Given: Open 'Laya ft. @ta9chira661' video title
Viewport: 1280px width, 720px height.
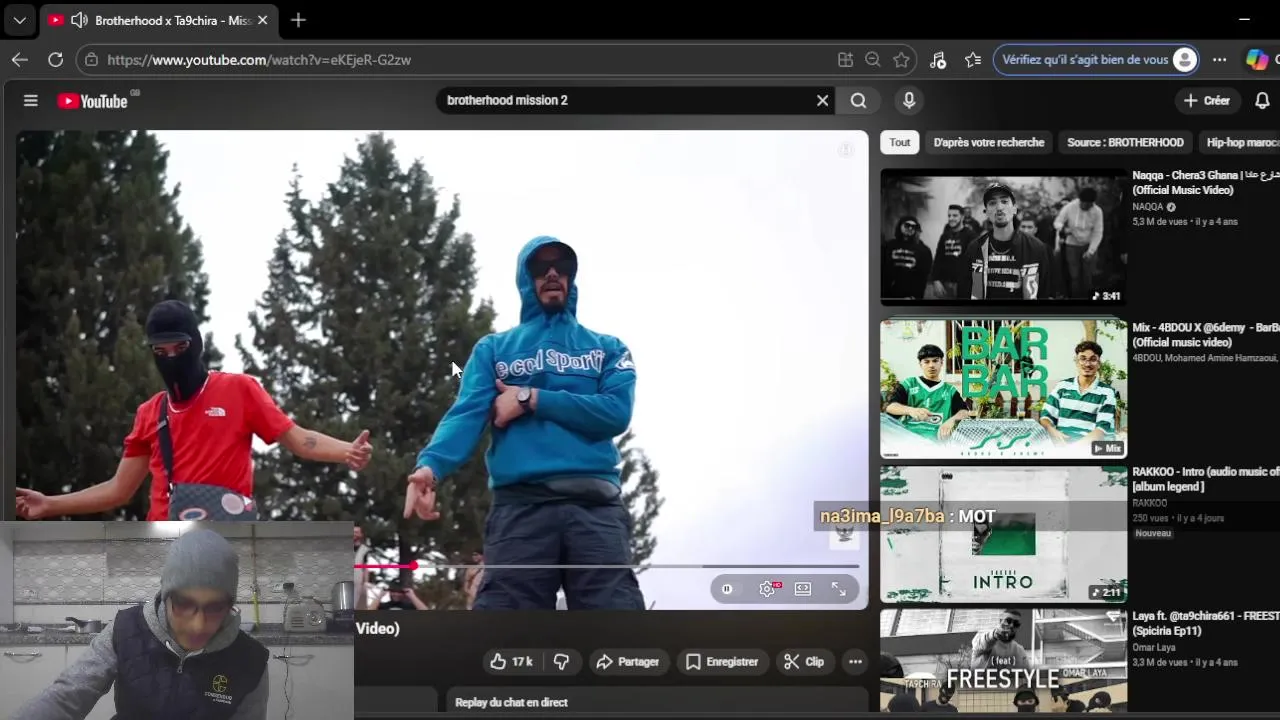Looking at the screenshot, I should [1205, 623].
